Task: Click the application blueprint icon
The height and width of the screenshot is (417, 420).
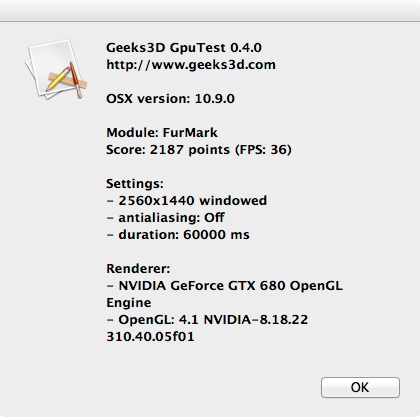Action: coord(56,69)
